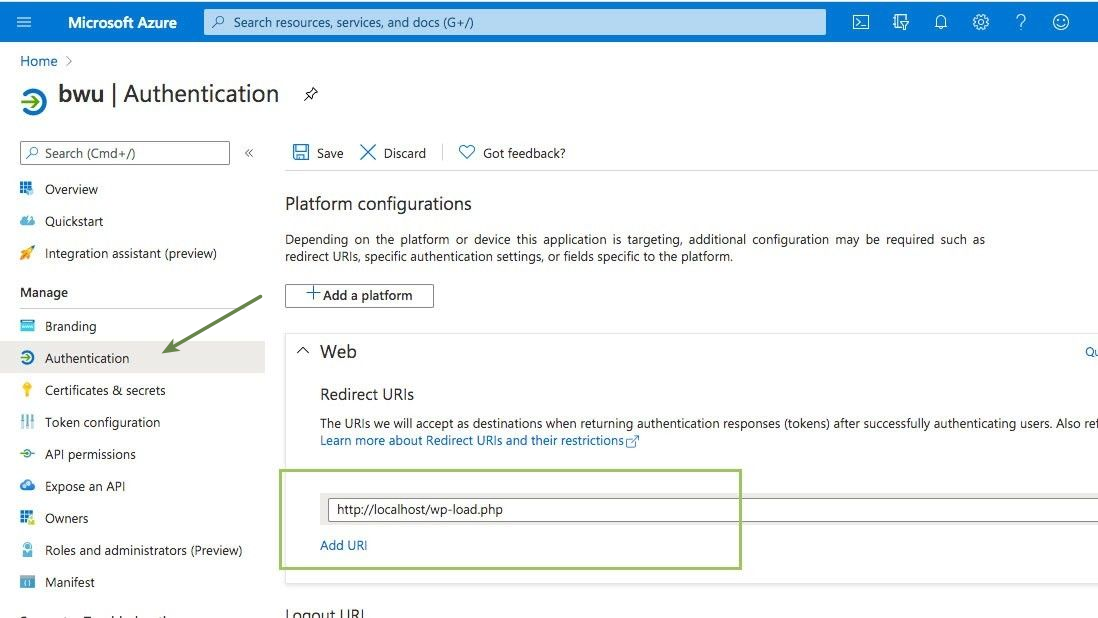Focus the top Search resources field
This screenshot has height=618, width=1098.
tap(515, 22)
